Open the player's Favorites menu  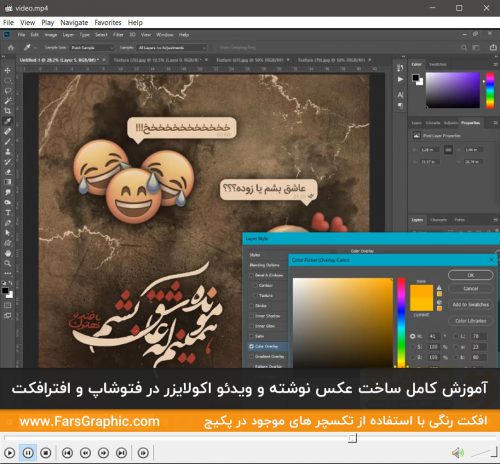click(108, 23)
